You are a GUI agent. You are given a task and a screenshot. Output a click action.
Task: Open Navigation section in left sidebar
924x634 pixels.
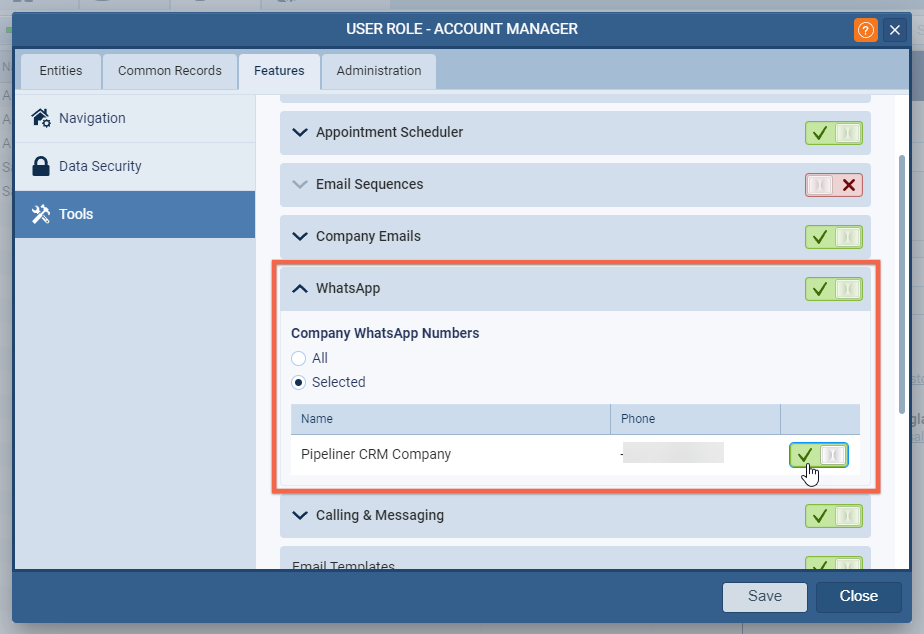[135, 118]
